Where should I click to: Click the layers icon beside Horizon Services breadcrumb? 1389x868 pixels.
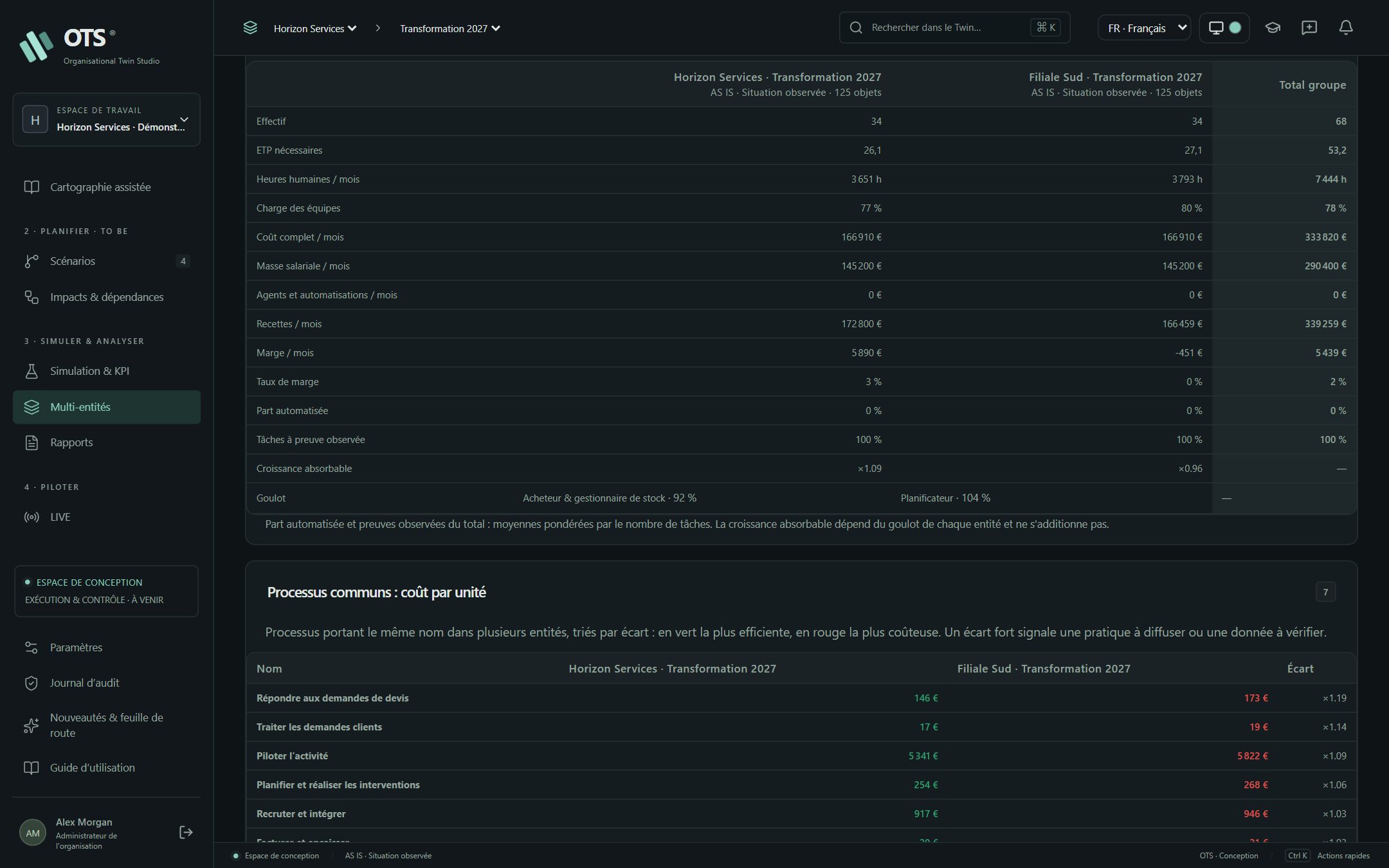[250, 28]
